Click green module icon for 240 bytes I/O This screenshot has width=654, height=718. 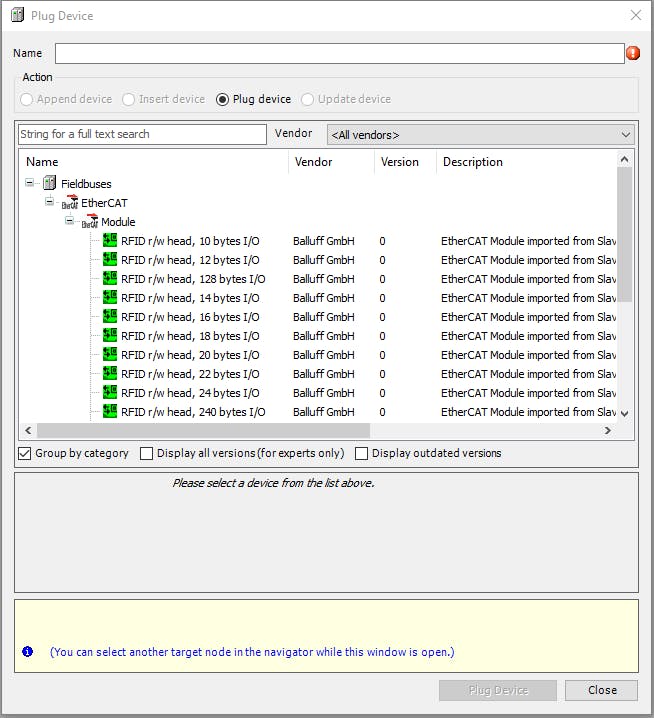point(110,412)
